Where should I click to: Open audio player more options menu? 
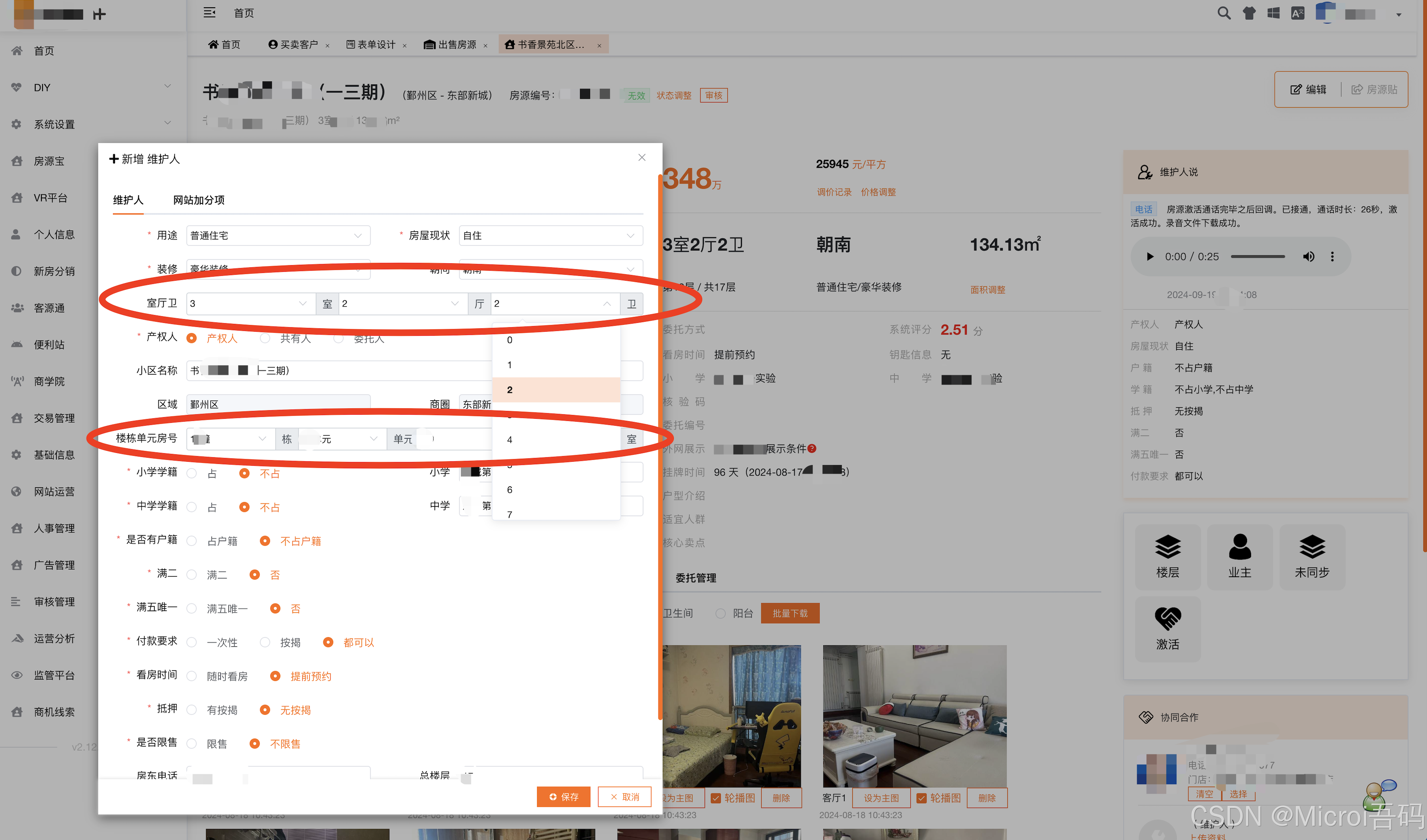coord(1332,256)
